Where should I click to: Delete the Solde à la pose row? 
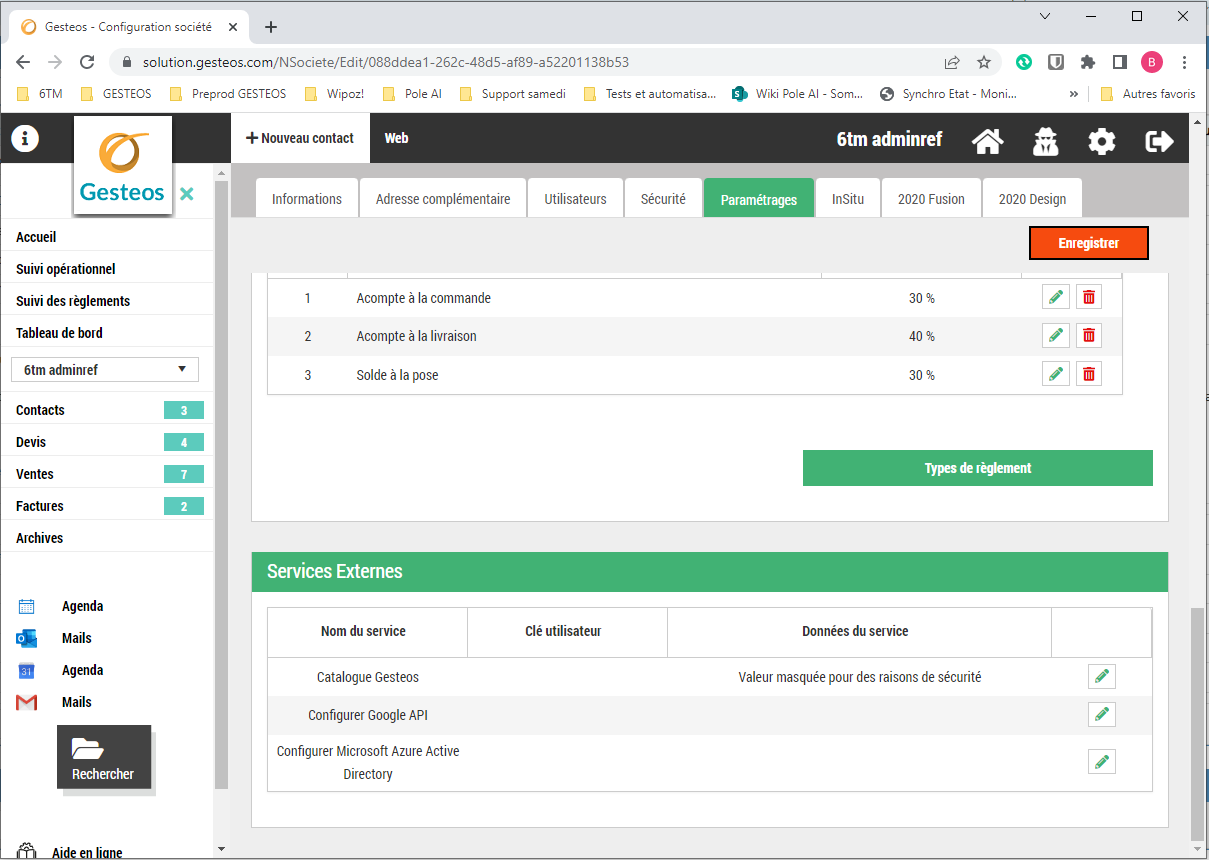click(x=1089, y=375)
